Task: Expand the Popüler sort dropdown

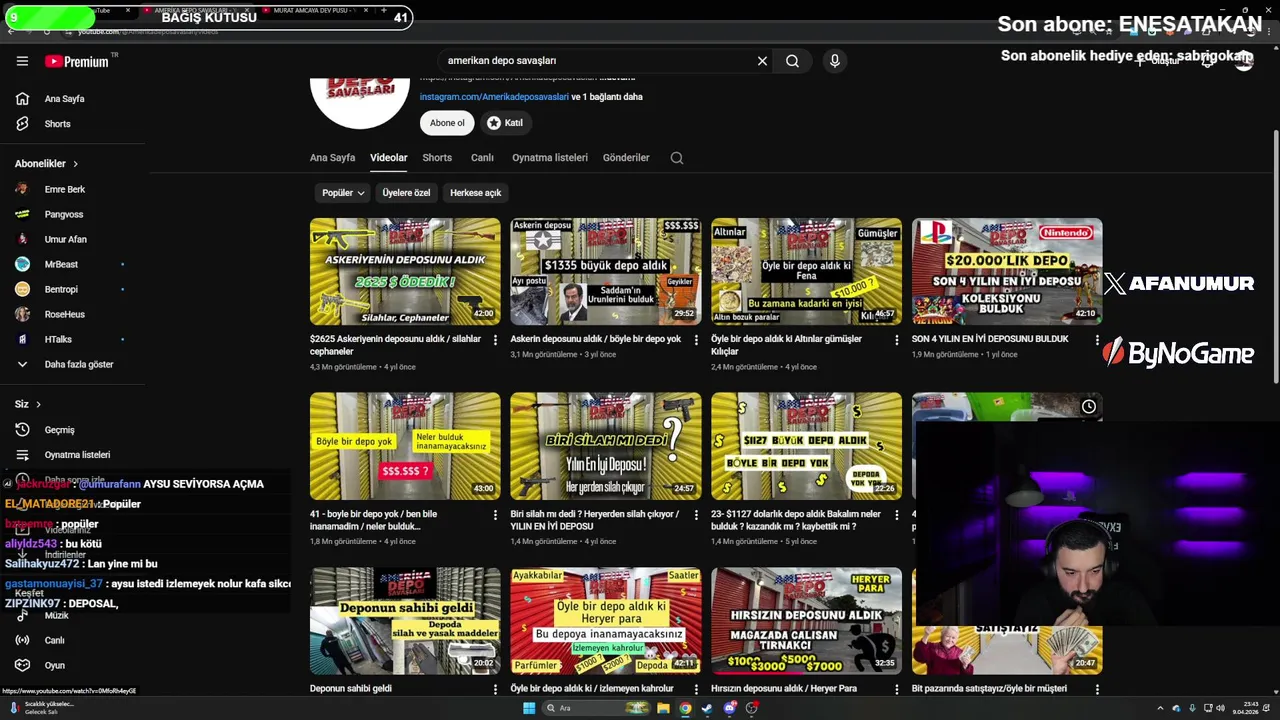Action: (x=343, y=193)
